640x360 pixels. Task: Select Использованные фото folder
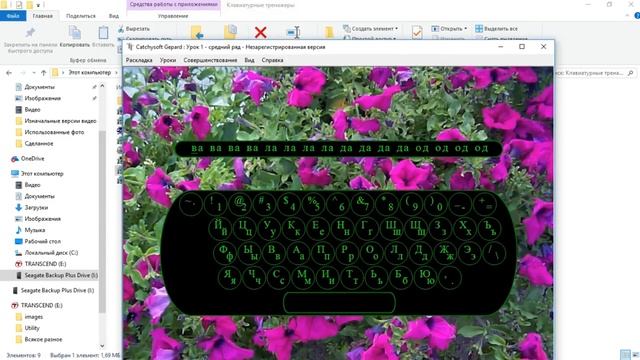click(x=54, y=132)
